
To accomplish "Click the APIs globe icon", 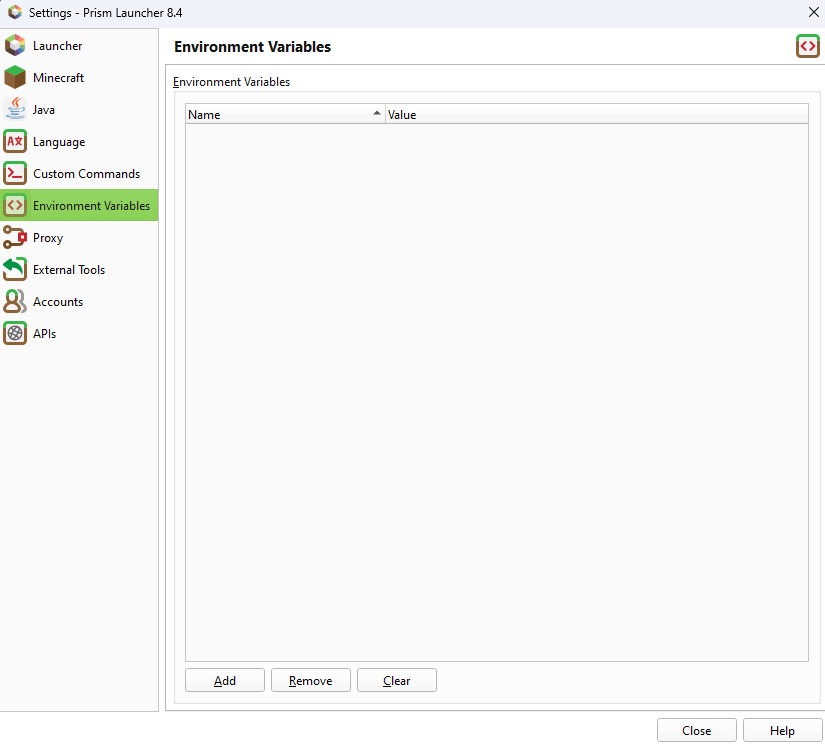I will click(x=16, y=333).
